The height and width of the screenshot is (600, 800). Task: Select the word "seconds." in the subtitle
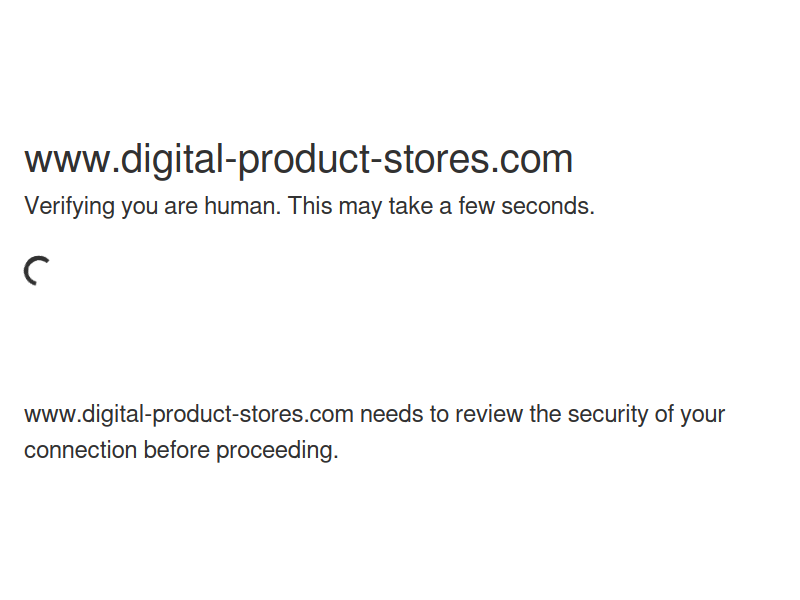click(548, 206)
